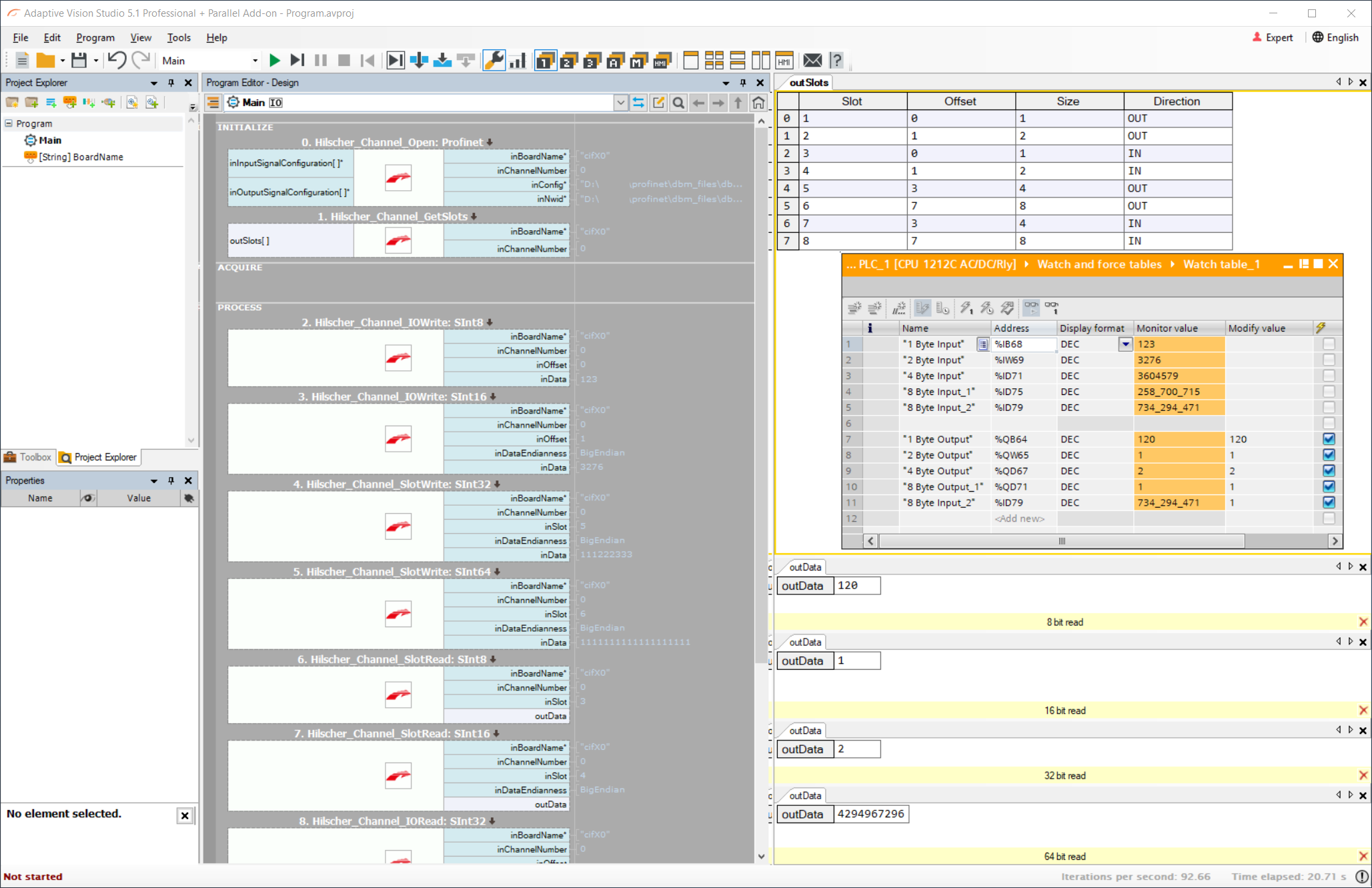Click the magnifier search icon in Program Editor

point(678,103)
